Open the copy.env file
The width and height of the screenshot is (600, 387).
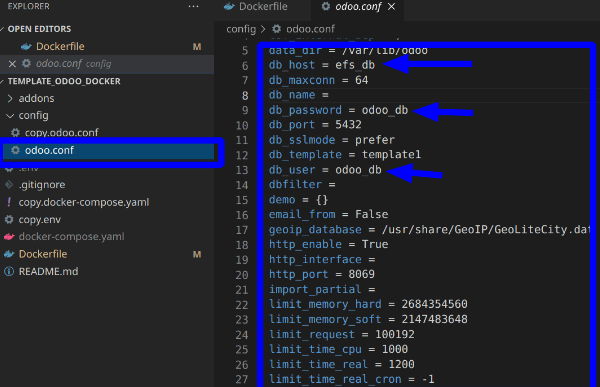tap(40, 219)
